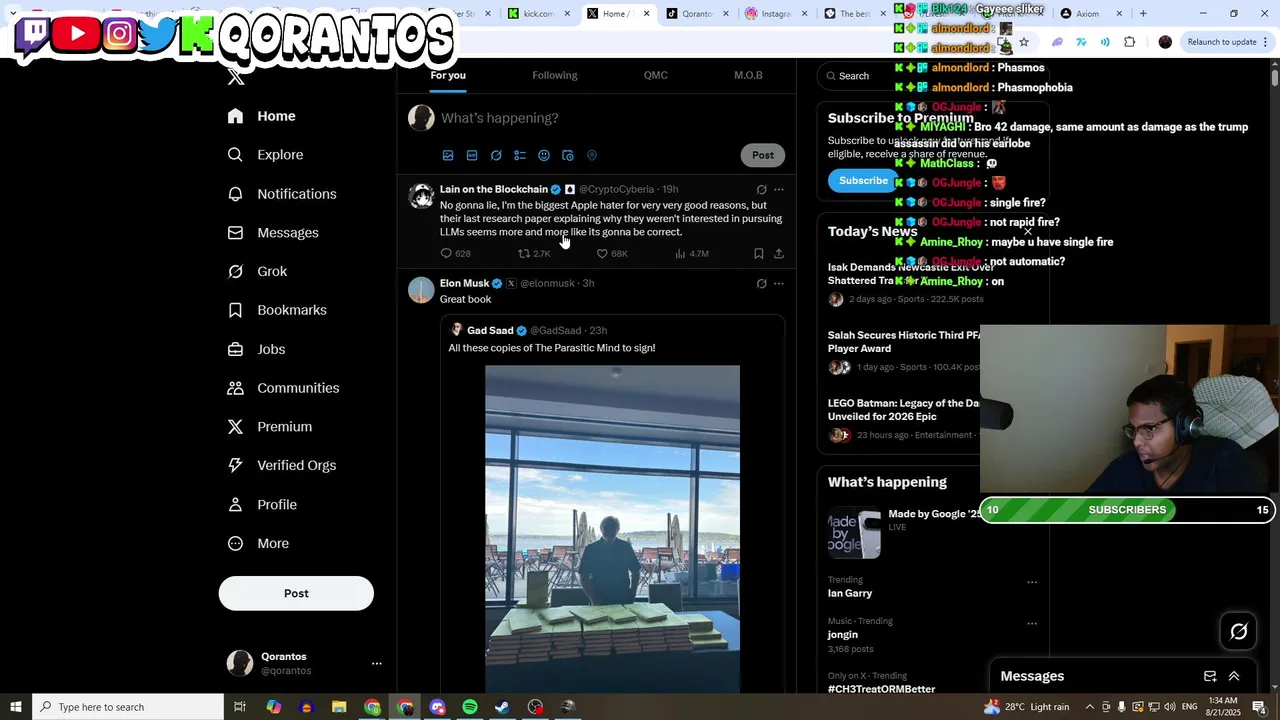The height and width of the screenshot is (720, 1280).
Task: Subscribe to Premium
Action: click(x=863, y=181)
